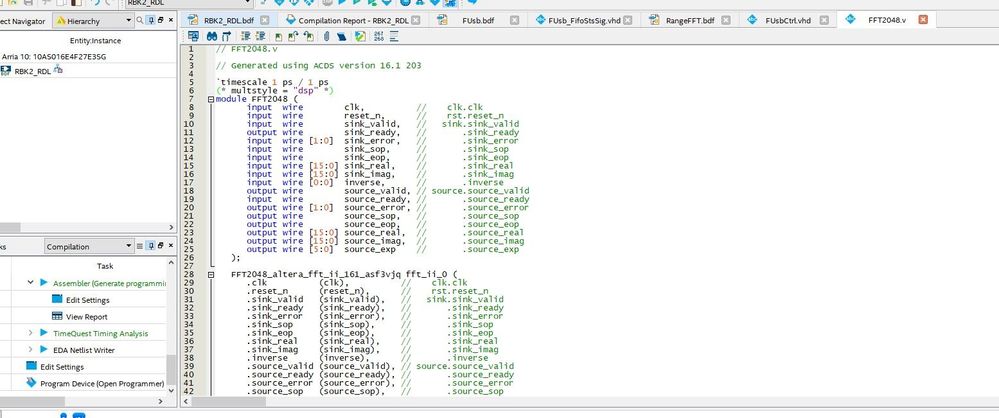Run the TimeQuest Timing Analysis play icon
Image resolution: width=999 pixels, height=418 pixels.
(x=44, y=332)
